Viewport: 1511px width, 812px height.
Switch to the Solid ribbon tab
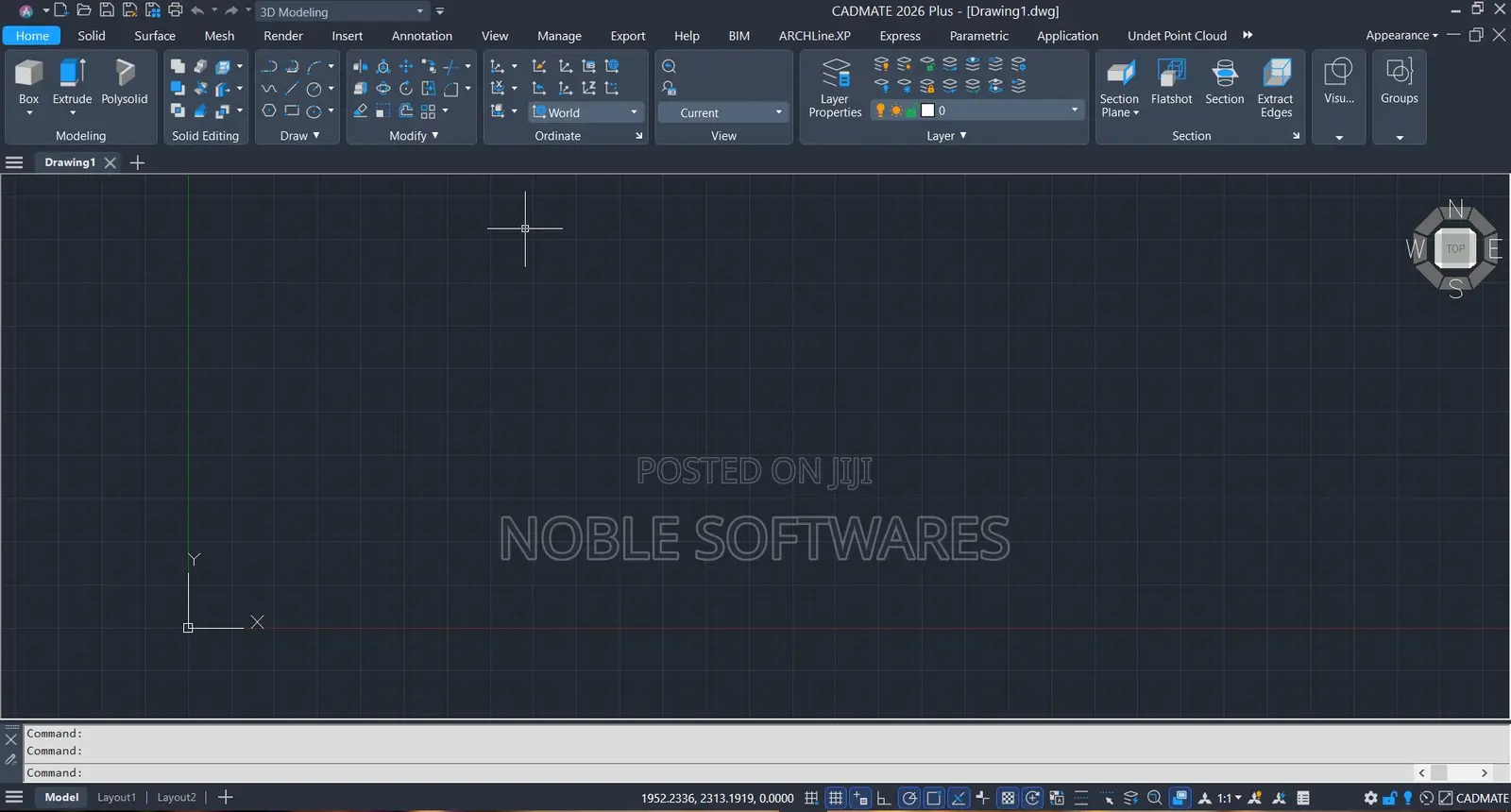pyautogui.click(x=92, y=36)
